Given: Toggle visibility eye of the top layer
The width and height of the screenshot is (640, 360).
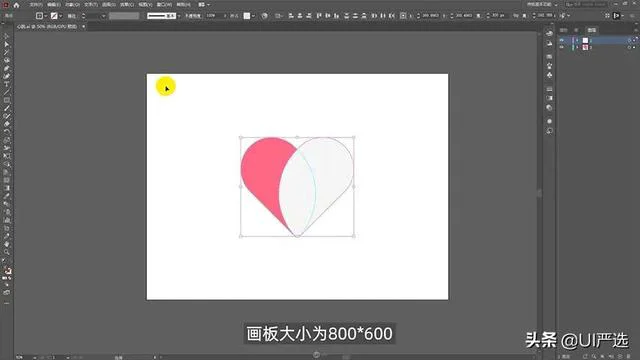Looking at the screenshot, I should tap(562, 40).
